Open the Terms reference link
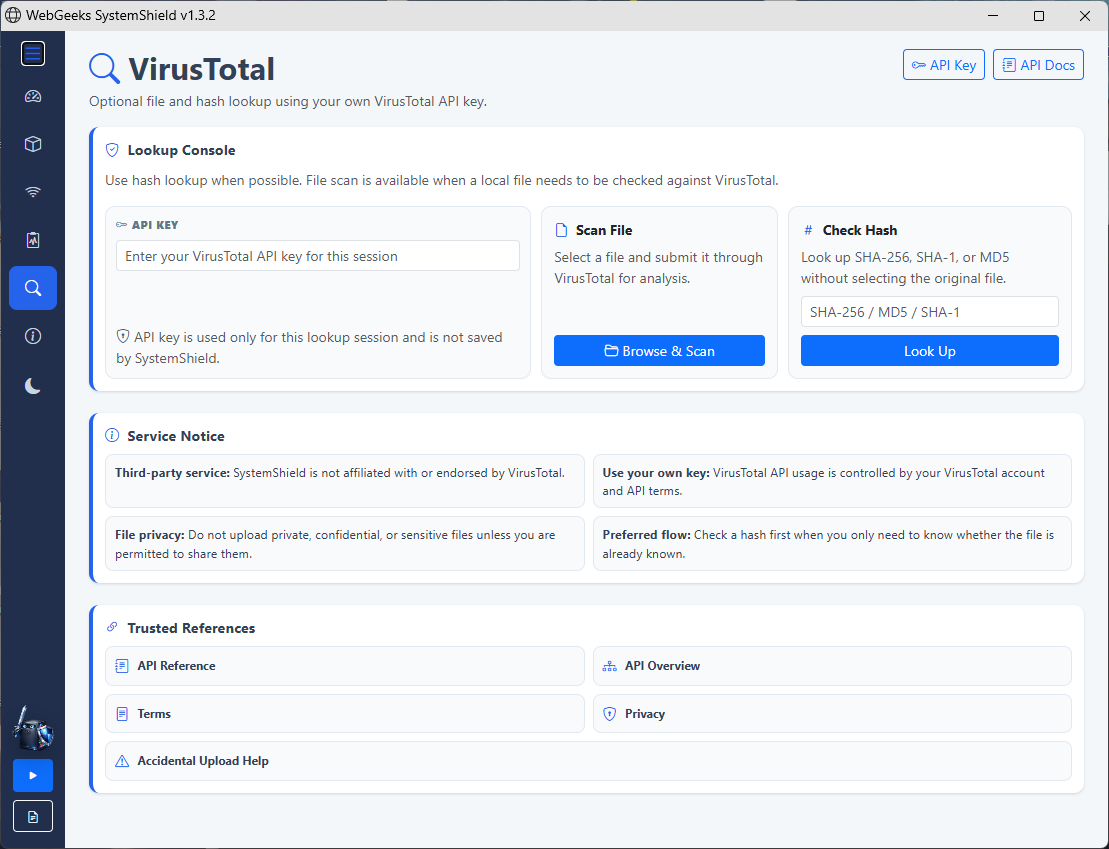 pyautogui.click(x=344, y=714)
